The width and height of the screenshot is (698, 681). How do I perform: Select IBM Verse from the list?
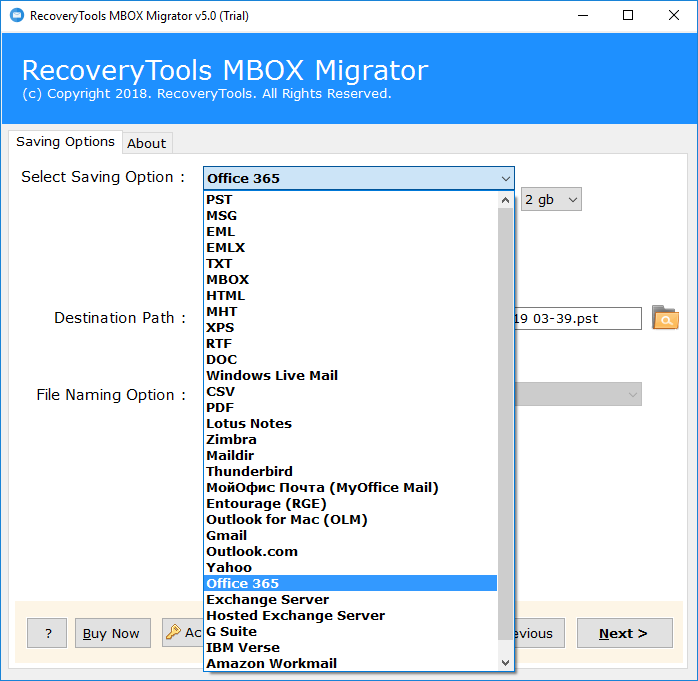click(x=350, y=647)
